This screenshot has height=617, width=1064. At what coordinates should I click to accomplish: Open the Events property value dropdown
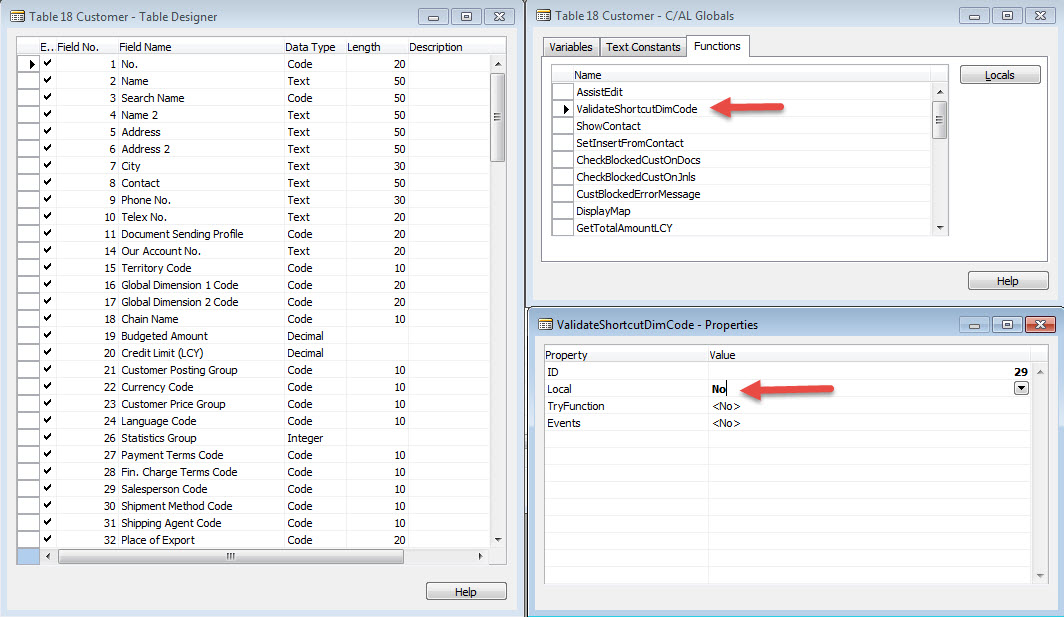point(1021,422)
